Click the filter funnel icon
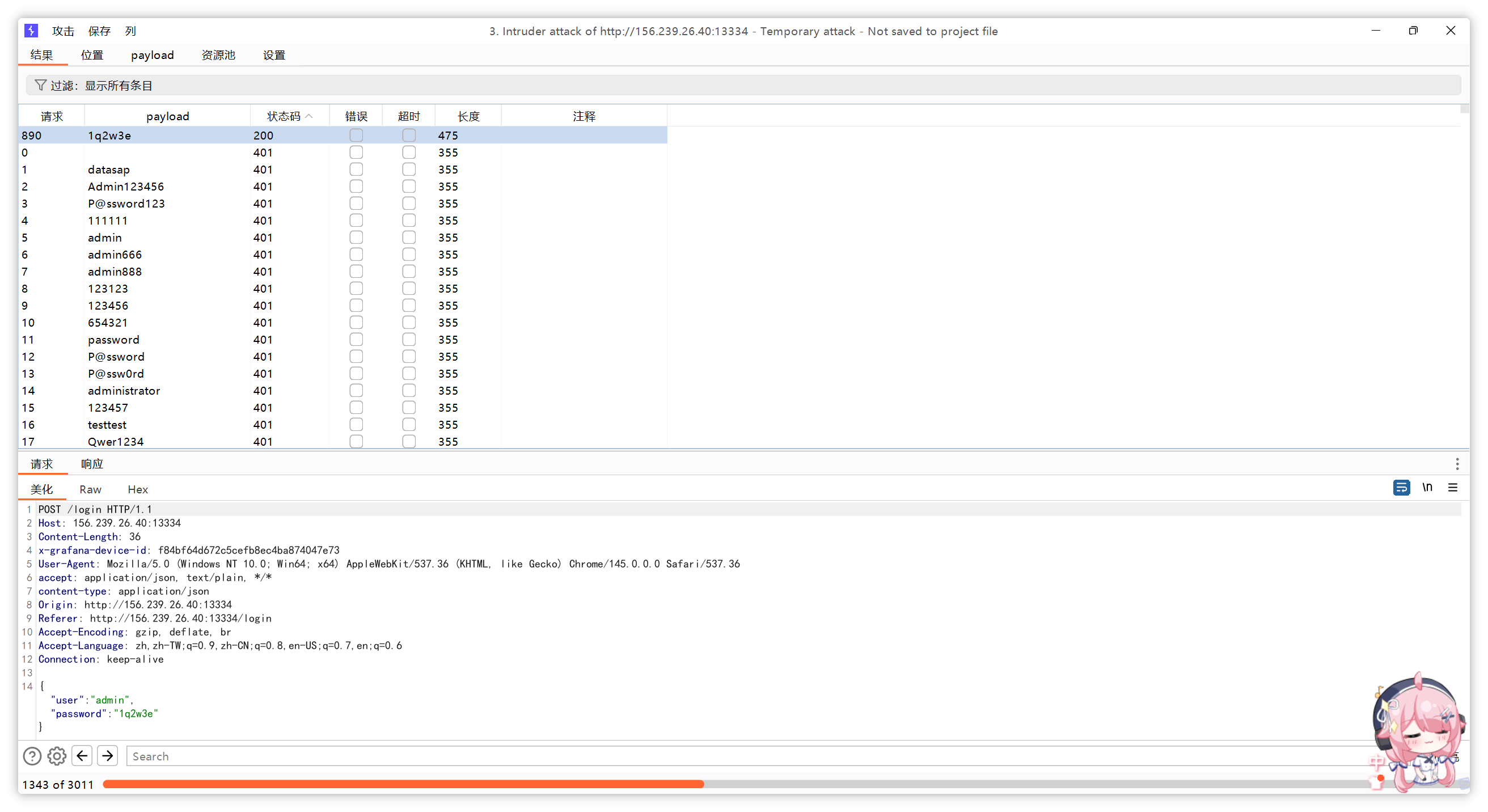 [40, 86]
